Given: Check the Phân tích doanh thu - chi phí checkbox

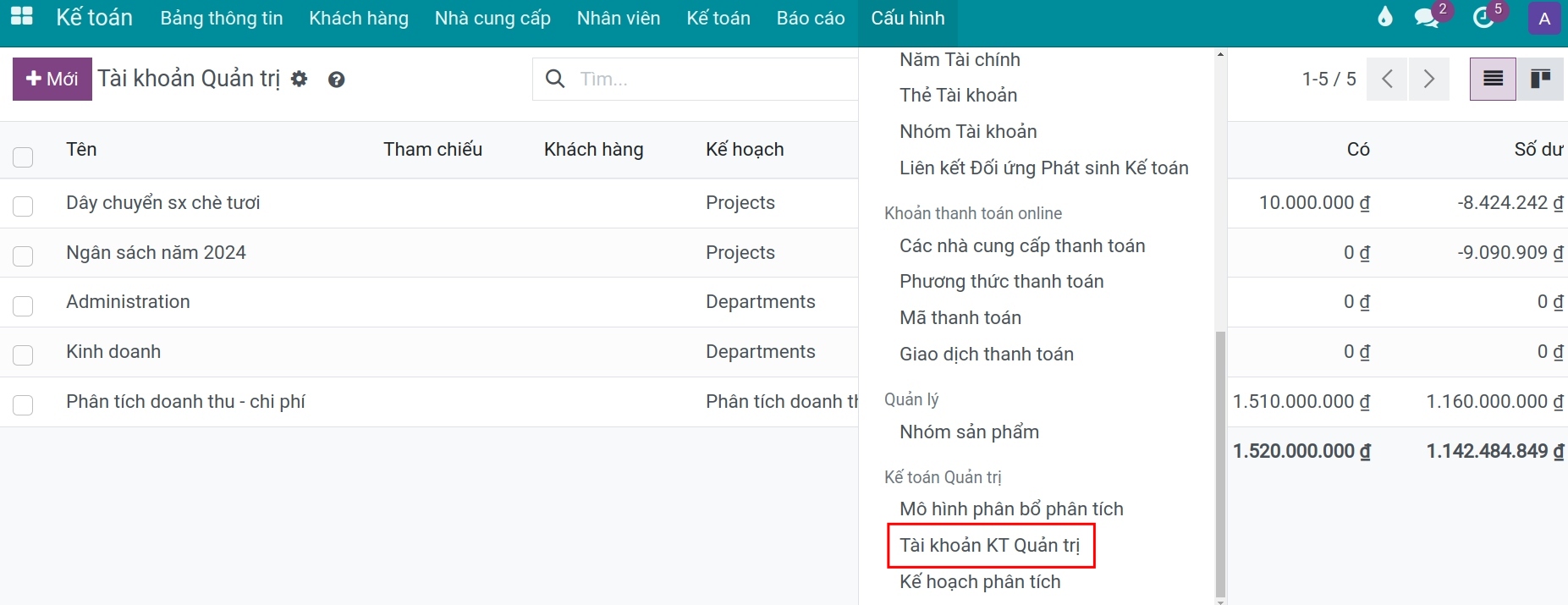Looking at the screenshot, I should click(x=23, y=404).
